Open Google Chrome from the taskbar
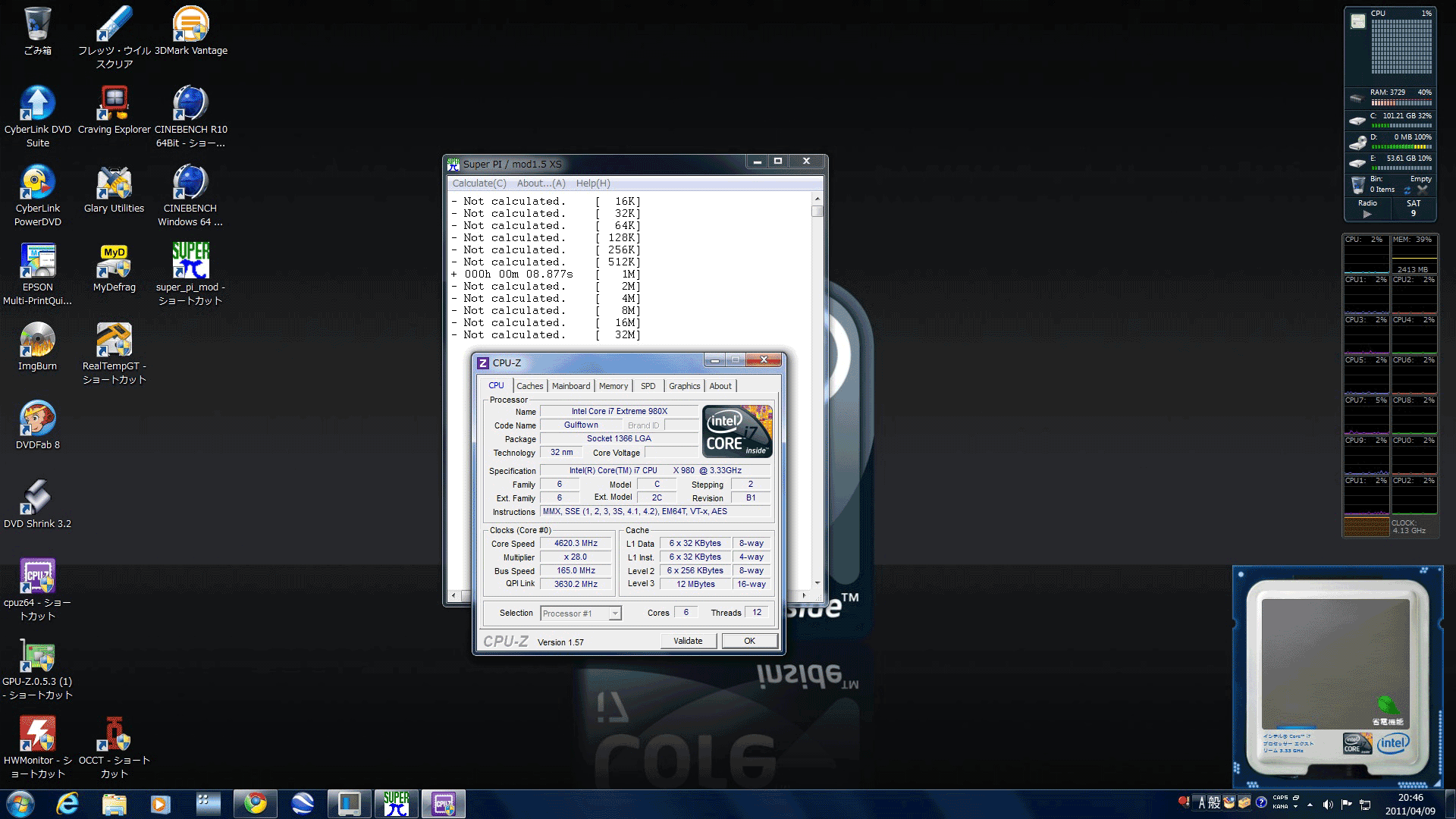This screenshot has width=1456, height=819. [x=256, y=804]
